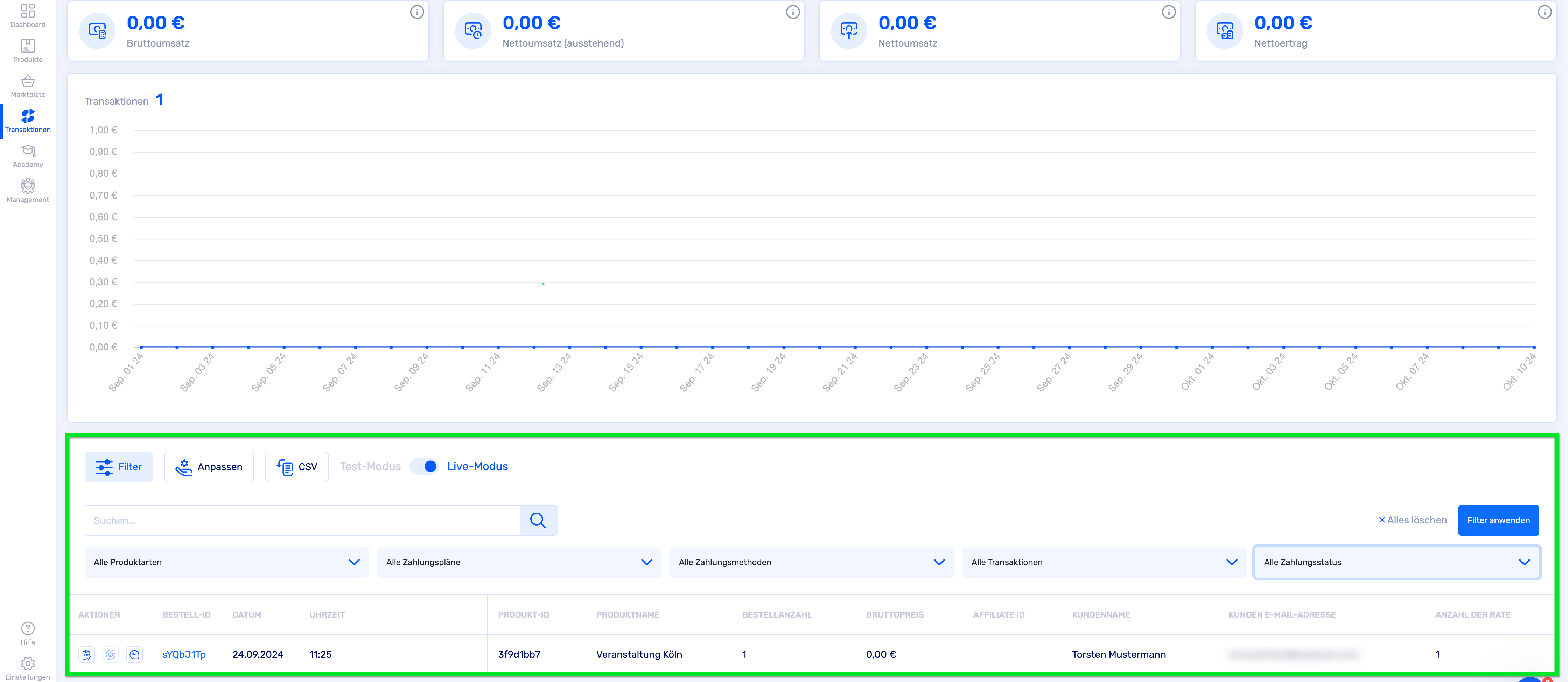Click the Filter anwenden button
The height and width of the screenshot is (682, 1568).
point(1498,520)
